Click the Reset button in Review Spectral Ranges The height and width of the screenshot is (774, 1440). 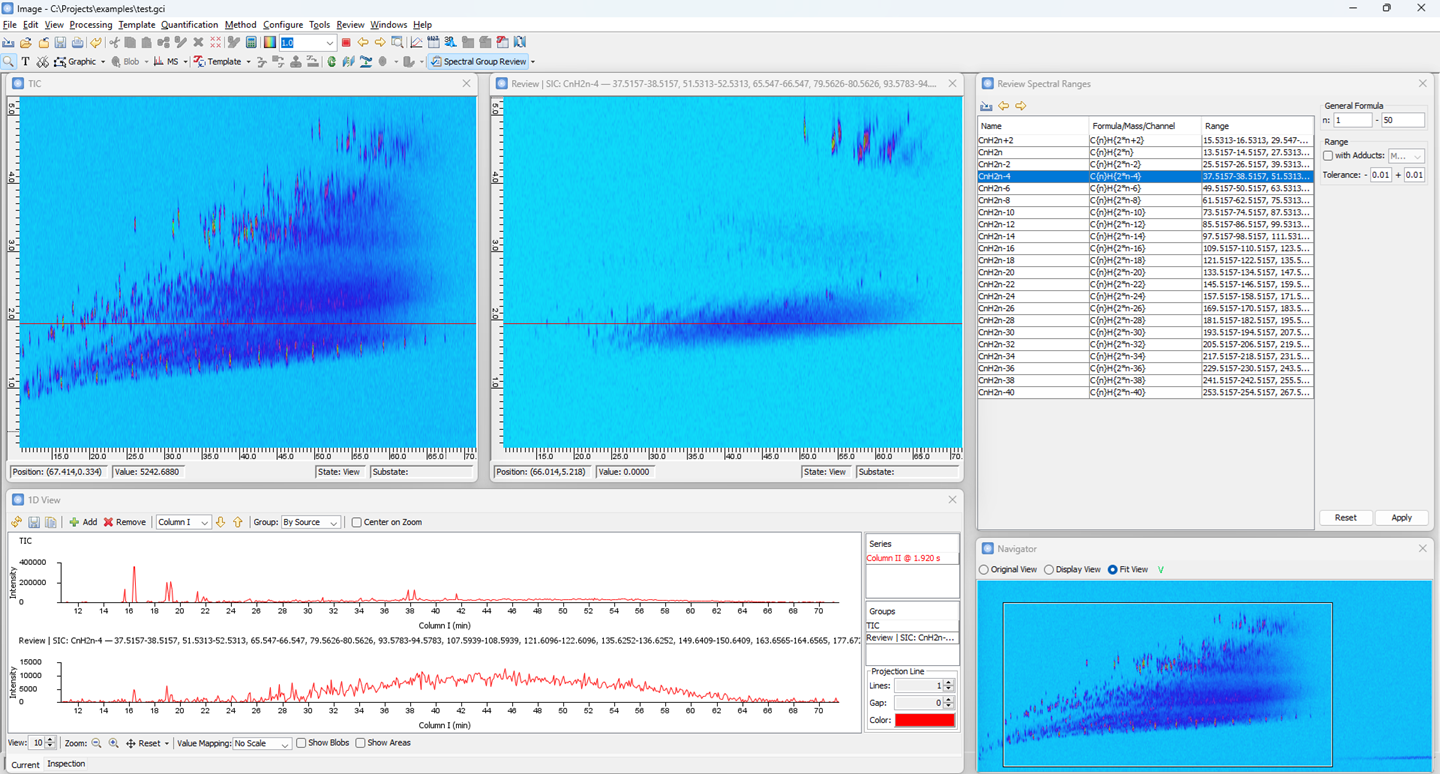tap(1346, 517)
